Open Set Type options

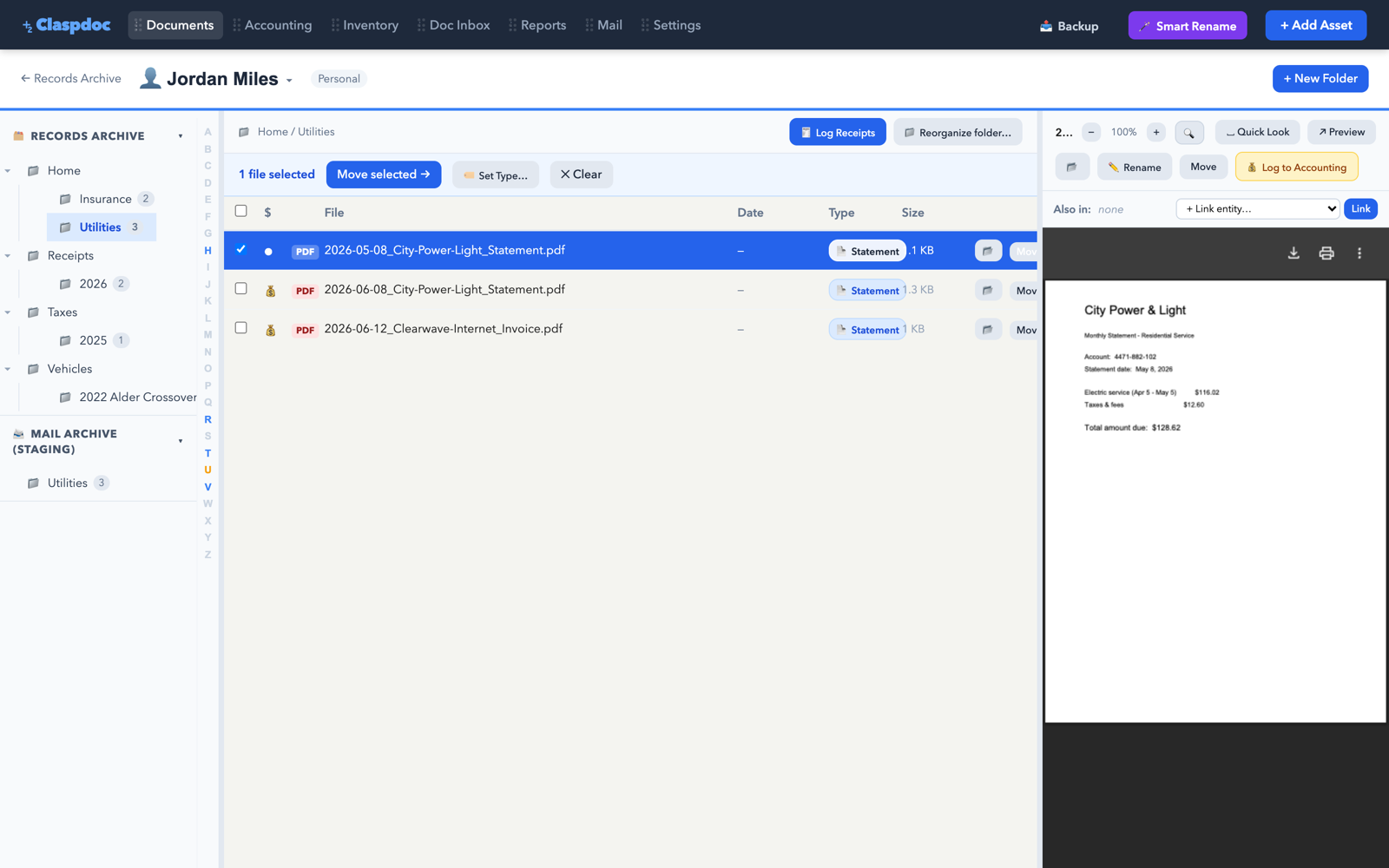point(496,174)
